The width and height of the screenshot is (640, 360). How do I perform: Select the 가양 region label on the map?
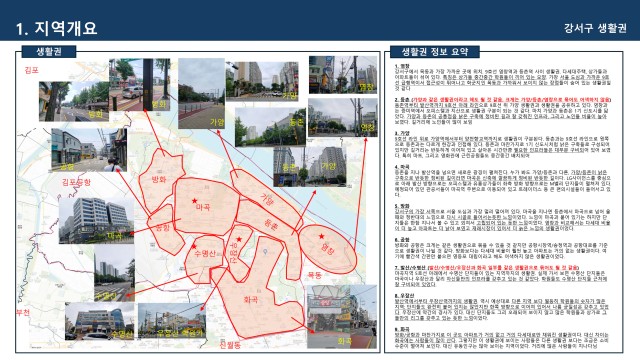(x=267, y=199)
